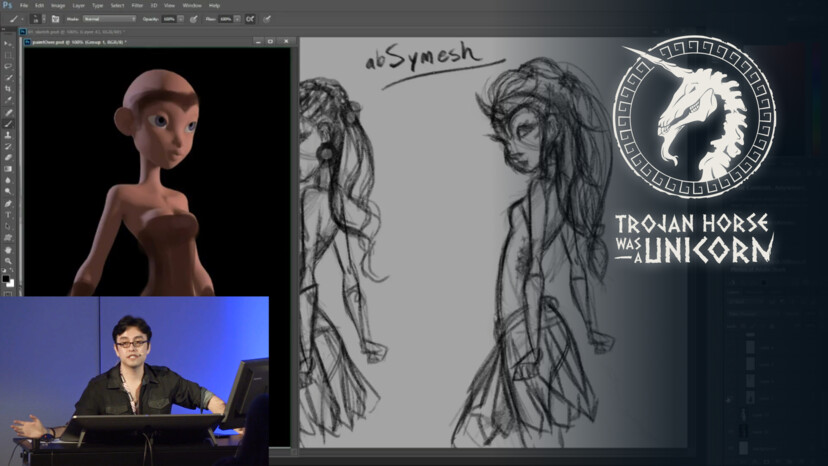Select the Horizontal Type tool
The image size is (828, 466).
(8, 214)
